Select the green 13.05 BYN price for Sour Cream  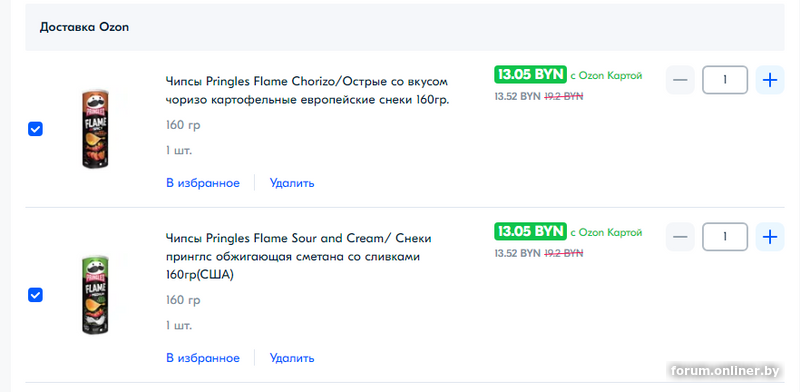pyautogui.click(x=530, y=231)
